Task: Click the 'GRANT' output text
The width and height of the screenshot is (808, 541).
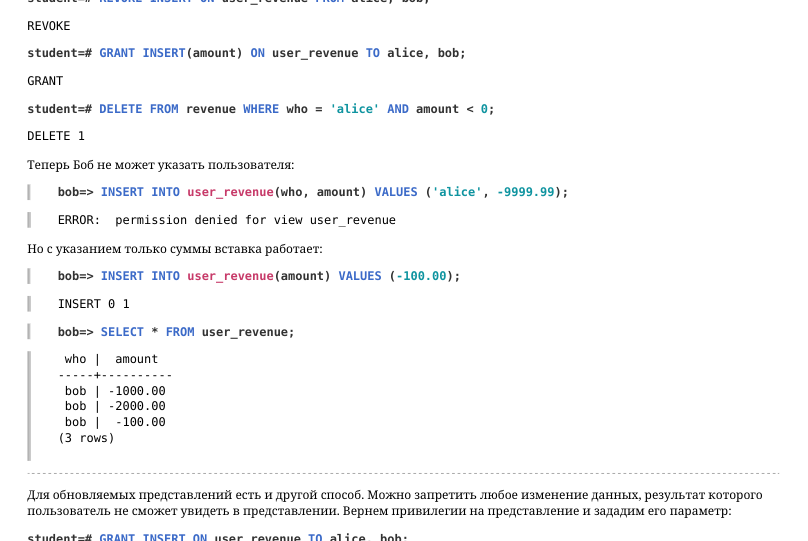Action: click(45, 81)
